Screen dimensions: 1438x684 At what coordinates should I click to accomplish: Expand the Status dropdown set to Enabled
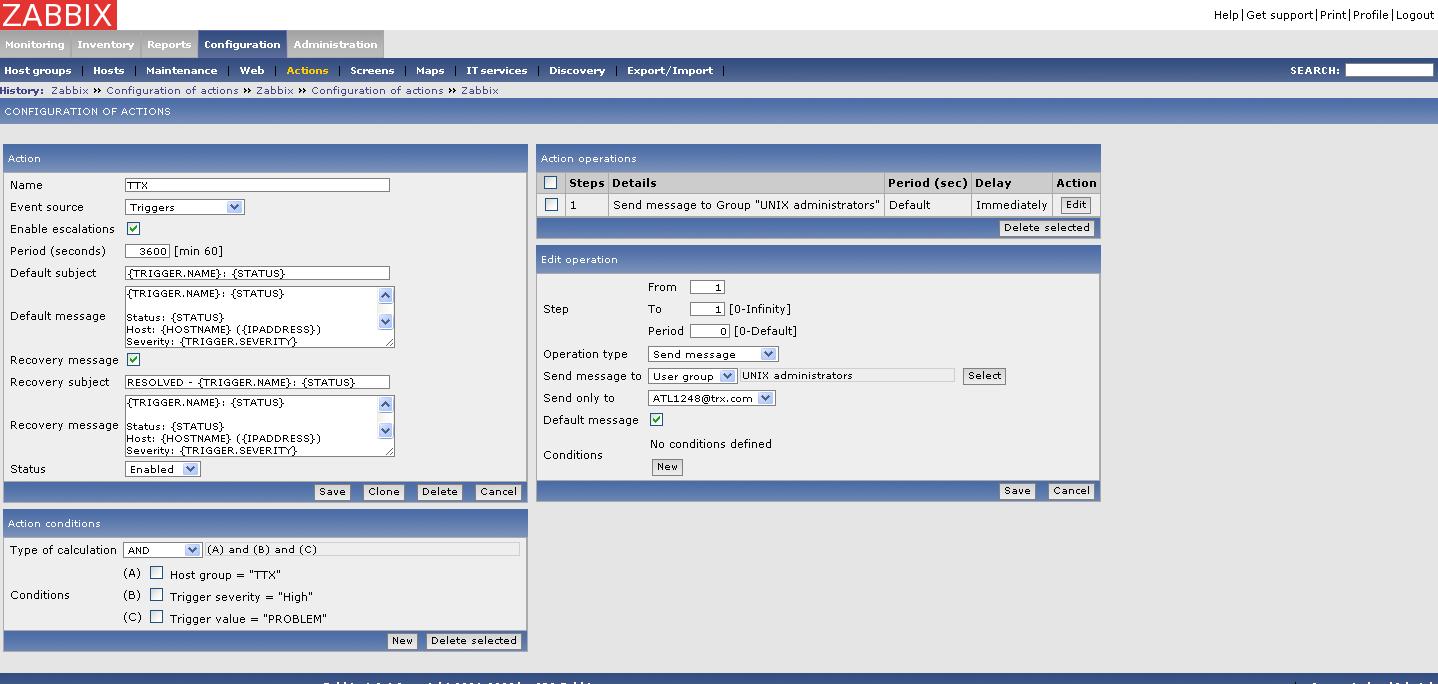tap(163, 469)
